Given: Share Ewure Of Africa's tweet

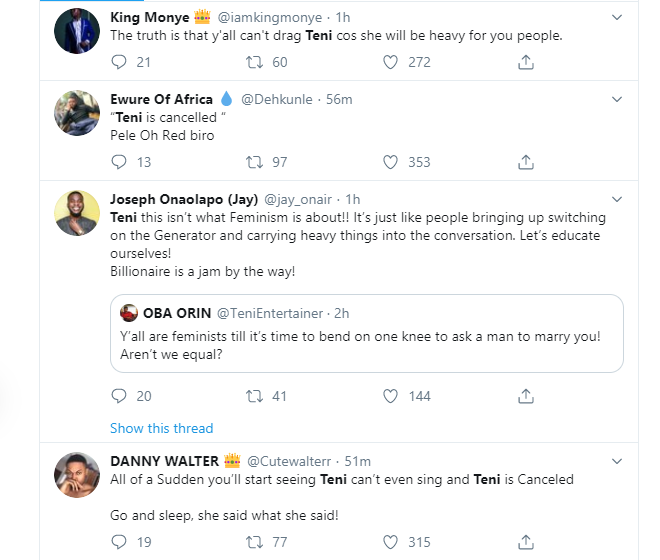Looking at the screenshot, I should point(525,162).
